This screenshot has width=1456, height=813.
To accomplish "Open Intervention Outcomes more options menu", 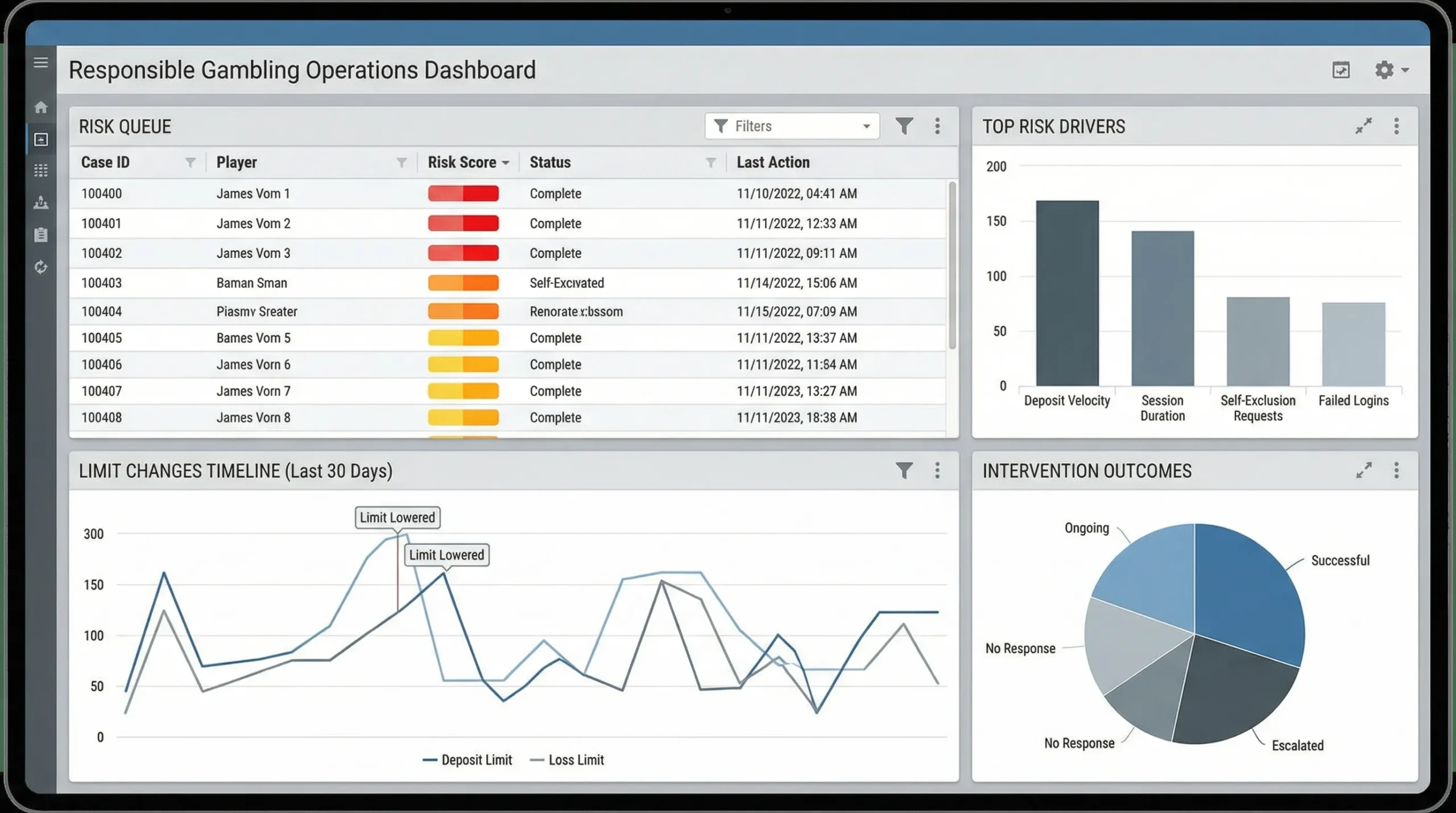I will (x=1396, y=471).
